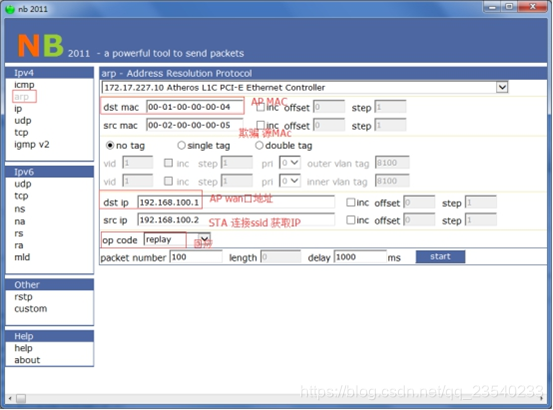Open the ns neighbor solicitation page
The image size is (553, 410).
click(20, 209)
